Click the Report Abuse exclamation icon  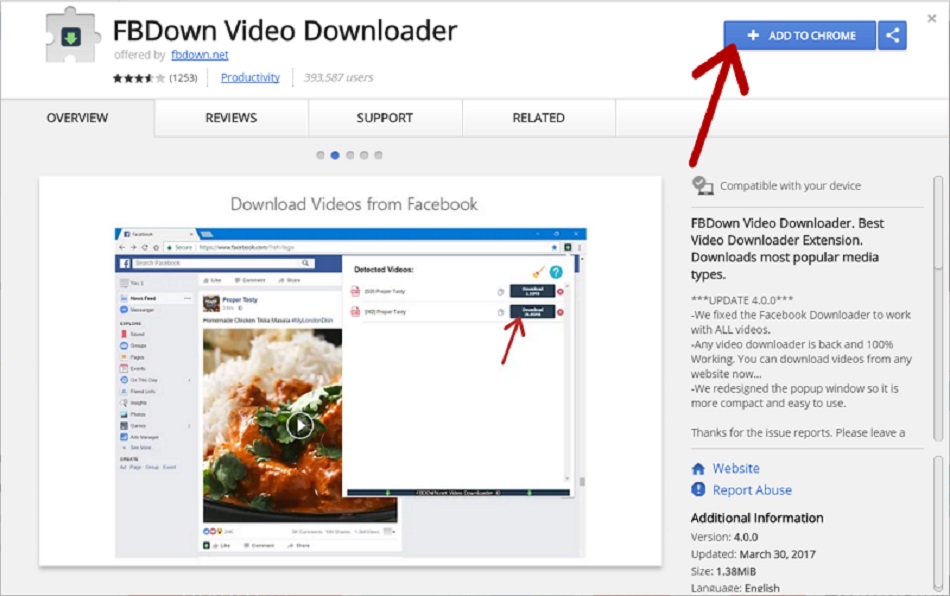(x=698, y=489)
